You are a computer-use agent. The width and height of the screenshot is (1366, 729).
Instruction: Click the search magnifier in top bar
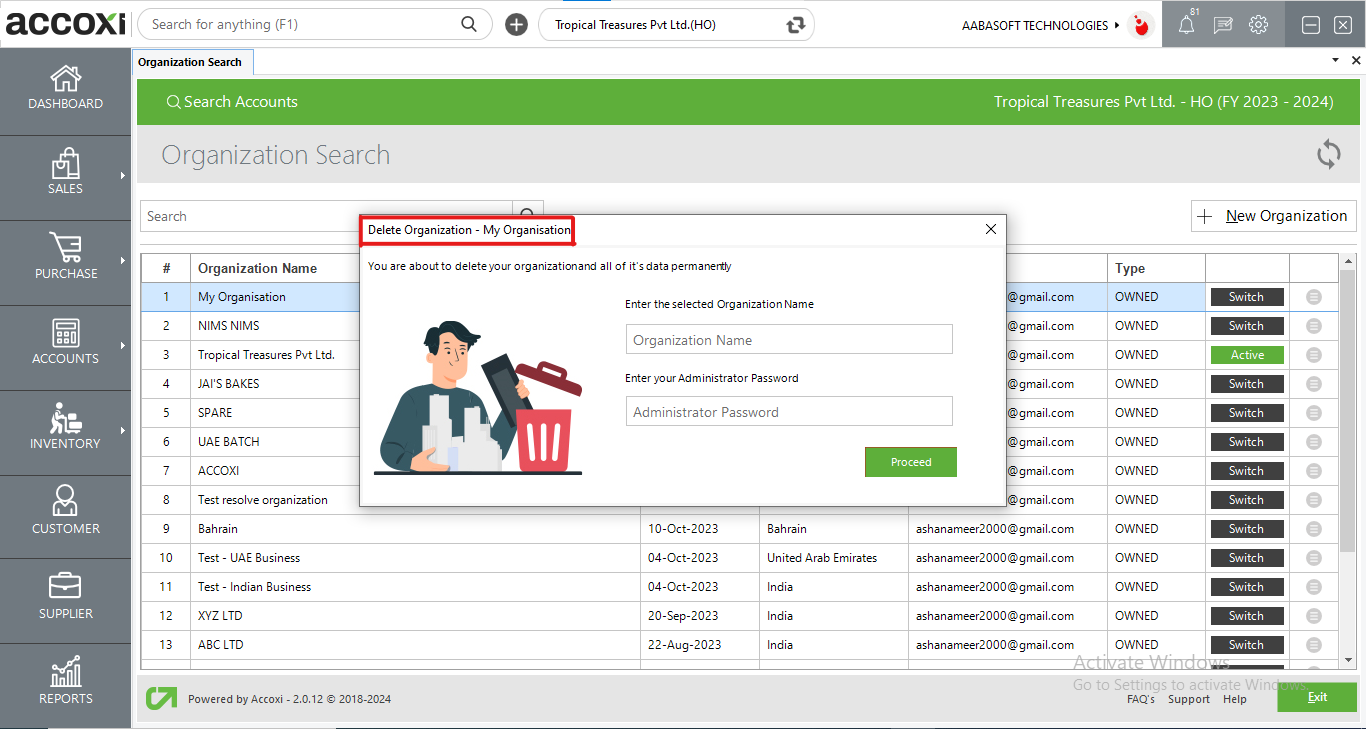coord(469,24)
